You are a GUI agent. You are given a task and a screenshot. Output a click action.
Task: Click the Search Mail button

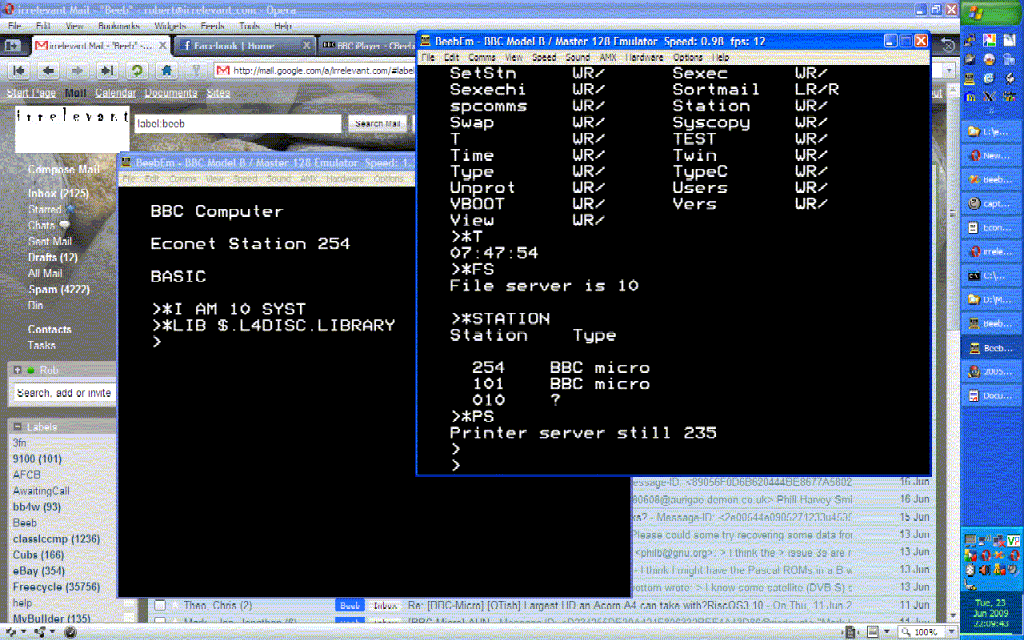[x=377, y=123]
